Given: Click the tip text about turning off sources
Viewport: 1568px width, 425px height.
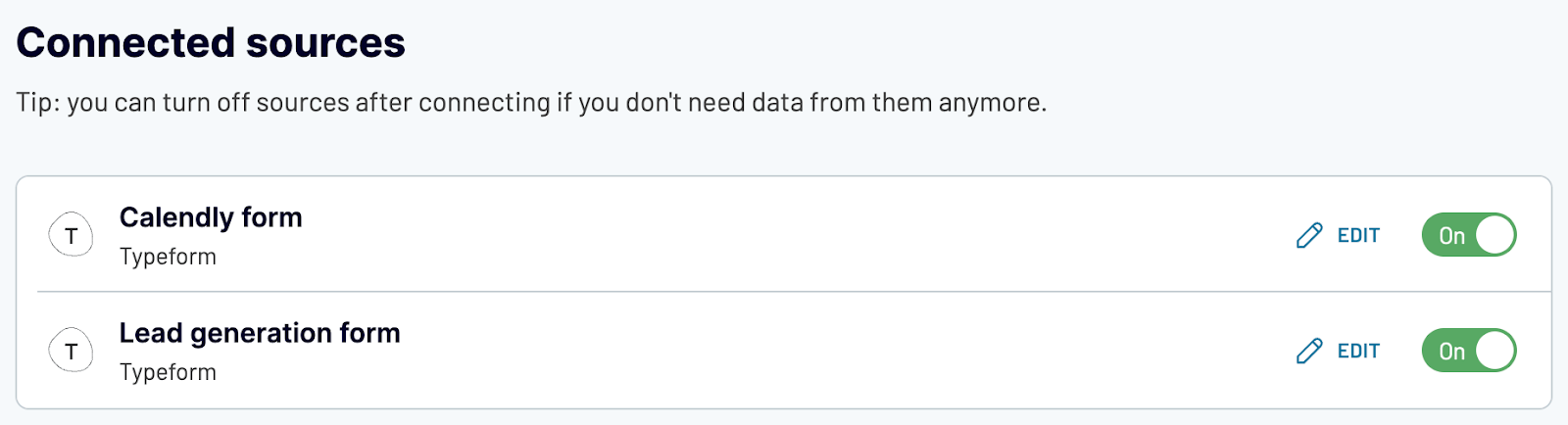Looking at the screenshot, I should click(531, 103).
